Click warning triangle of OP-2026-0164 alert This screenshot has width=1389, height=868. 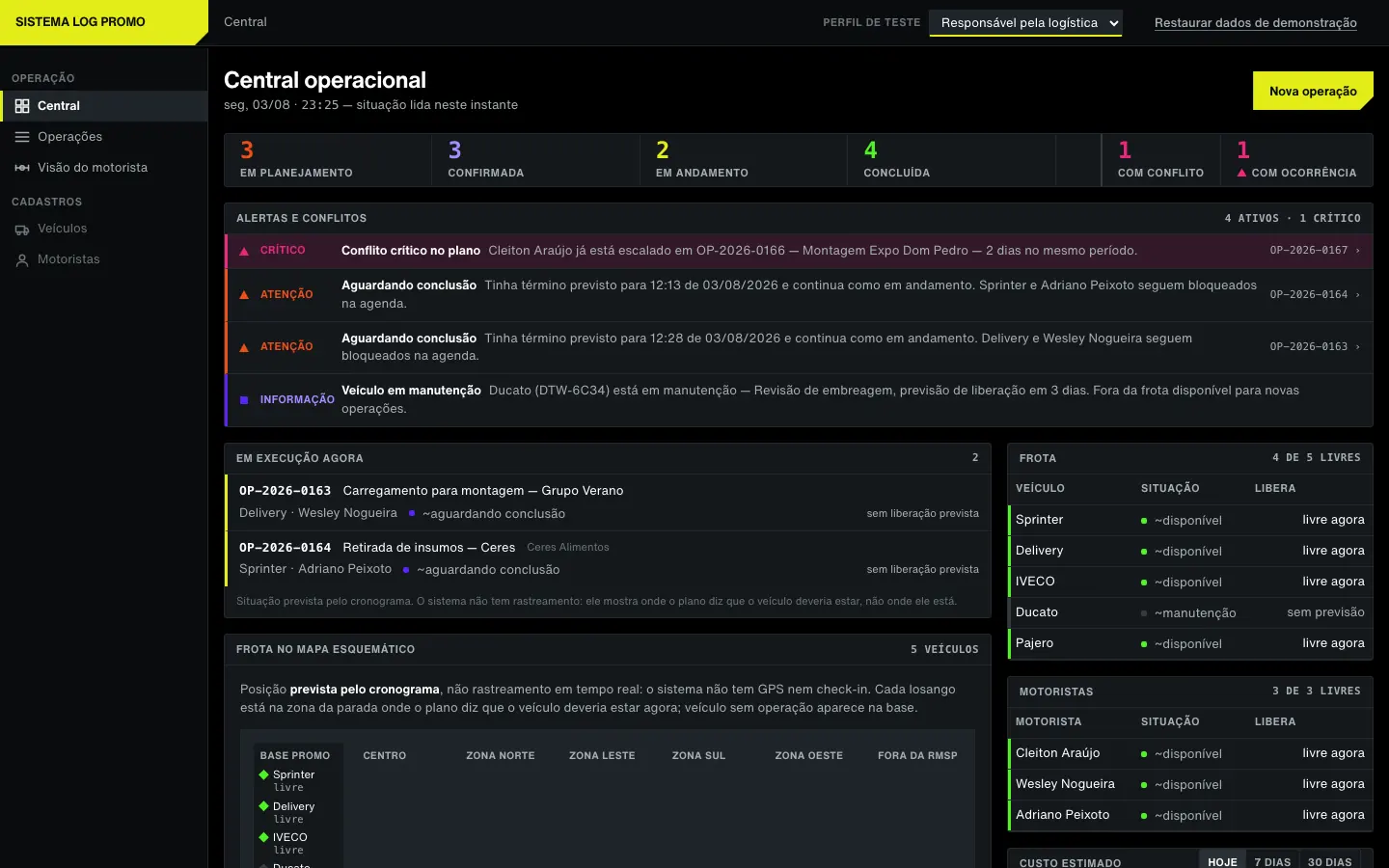(244, 295)
